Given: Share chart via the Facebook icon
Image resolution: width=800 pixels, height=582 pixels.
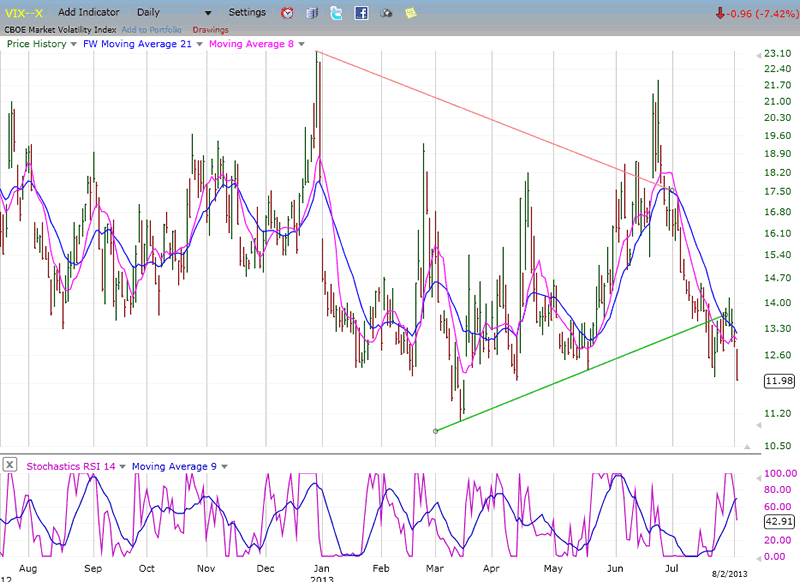Looking at the screenshot, I should (x=360, y=13).
